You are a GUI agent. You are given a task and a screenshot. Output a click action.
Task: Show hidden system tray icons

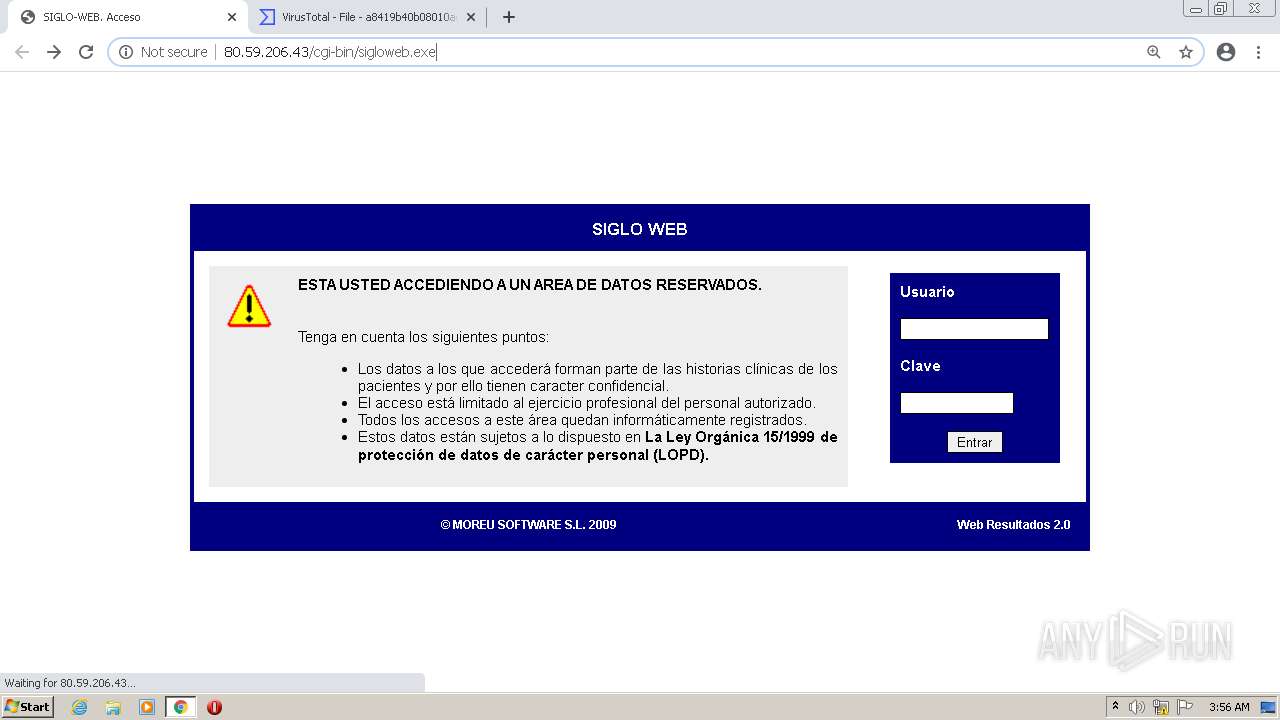[1115, 707]
